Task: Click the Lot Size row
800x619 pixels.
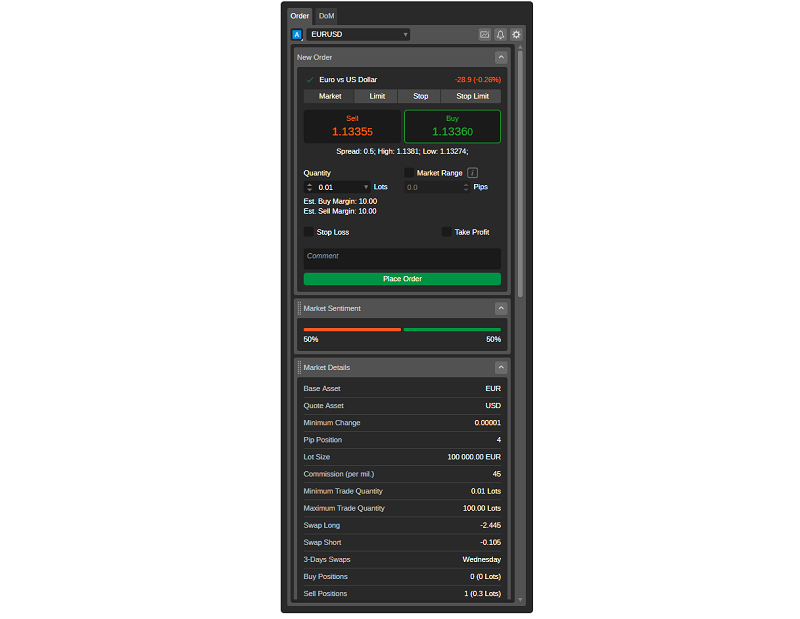Action: coord(402,457)
